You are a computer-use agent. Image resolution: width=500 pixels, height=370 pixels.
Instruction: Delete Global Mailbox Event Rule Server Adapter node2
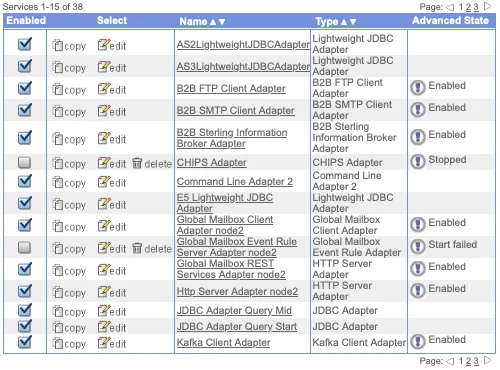point(152,248)
